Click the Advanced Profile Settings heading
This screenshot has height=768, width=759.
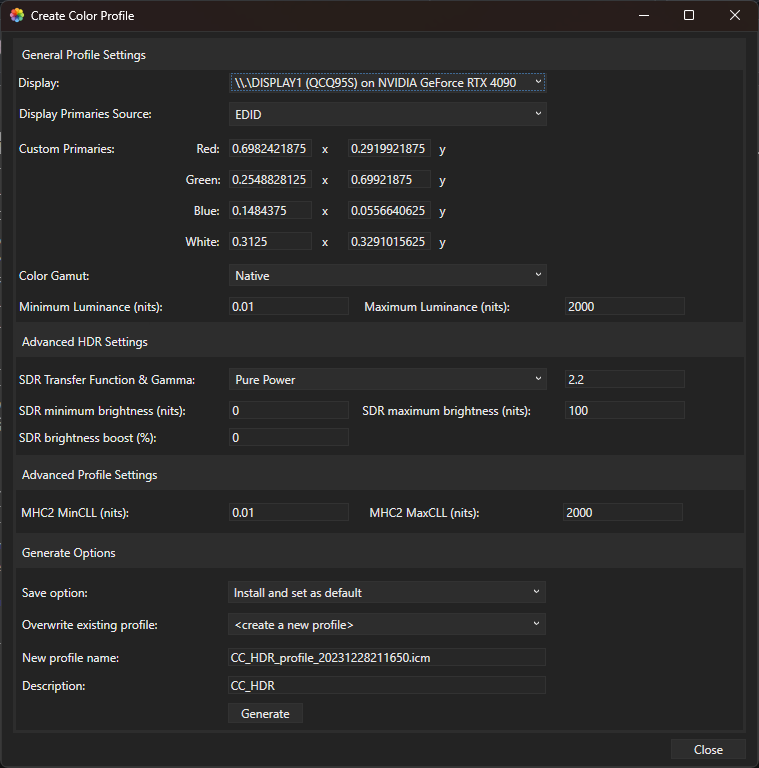pos(90,475)
